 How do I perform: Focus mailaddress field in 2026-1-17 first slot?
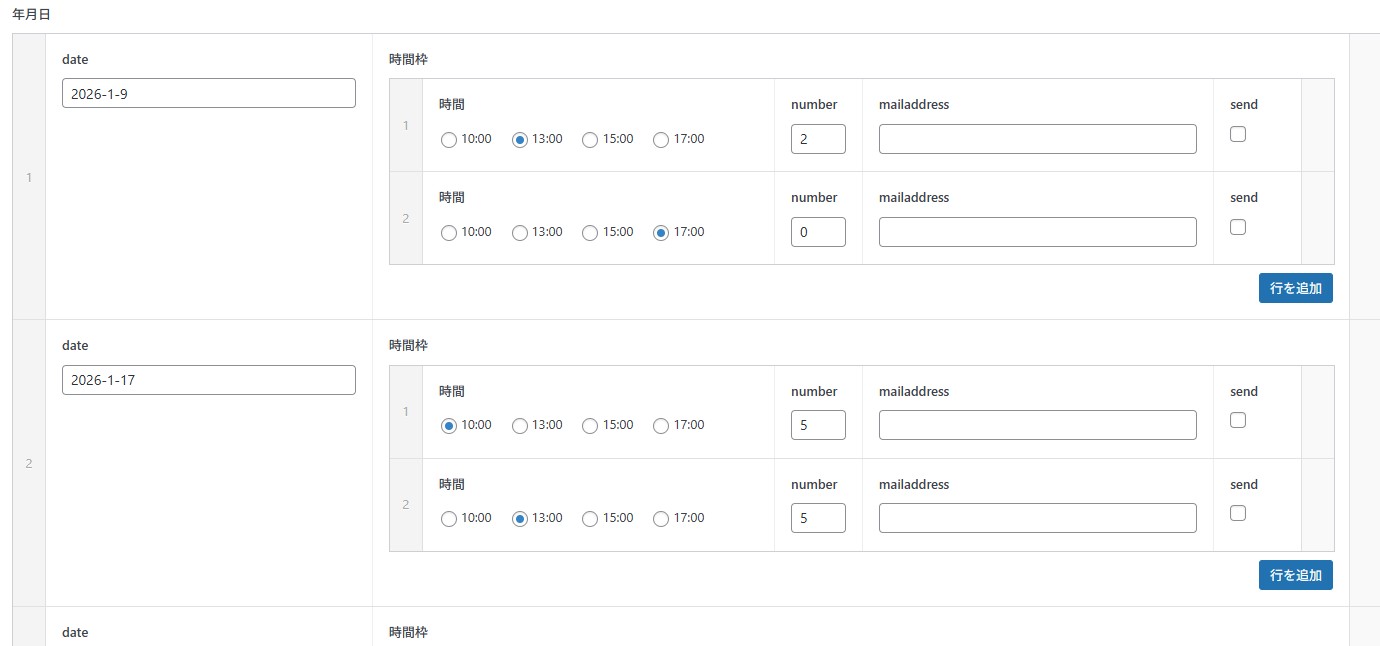1037,425
